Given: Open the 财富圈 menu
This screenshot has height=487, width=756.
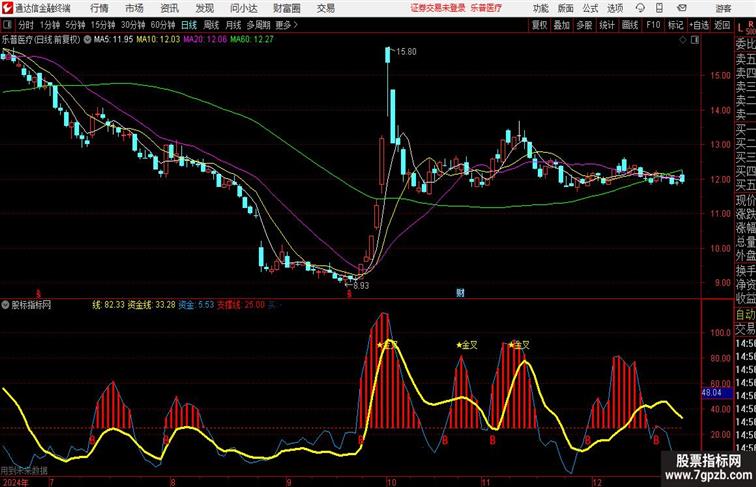Looking at the screenshot, I should [287, 8].
